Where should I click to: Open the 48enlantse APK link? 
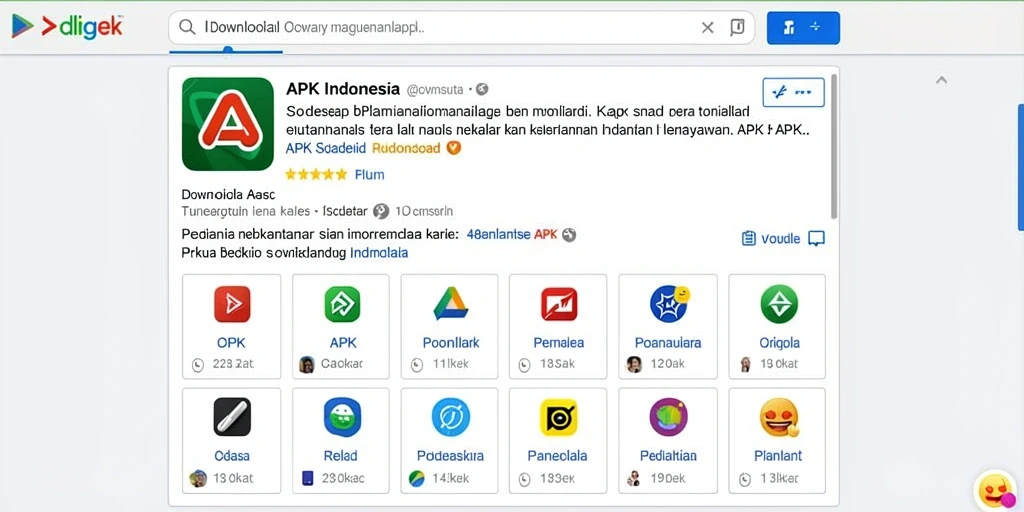tap(512, 235)
